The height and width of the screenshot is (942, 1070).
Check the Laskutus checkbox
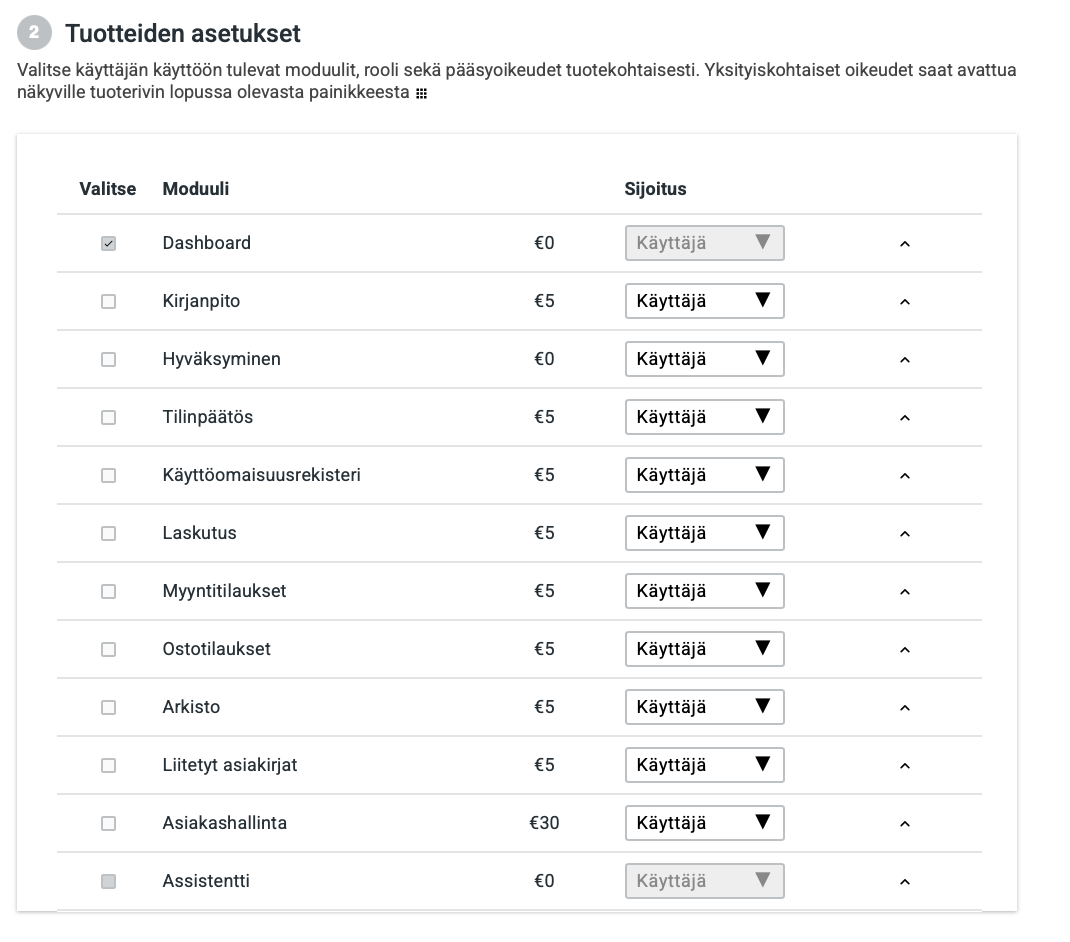[x=108, y=533]
